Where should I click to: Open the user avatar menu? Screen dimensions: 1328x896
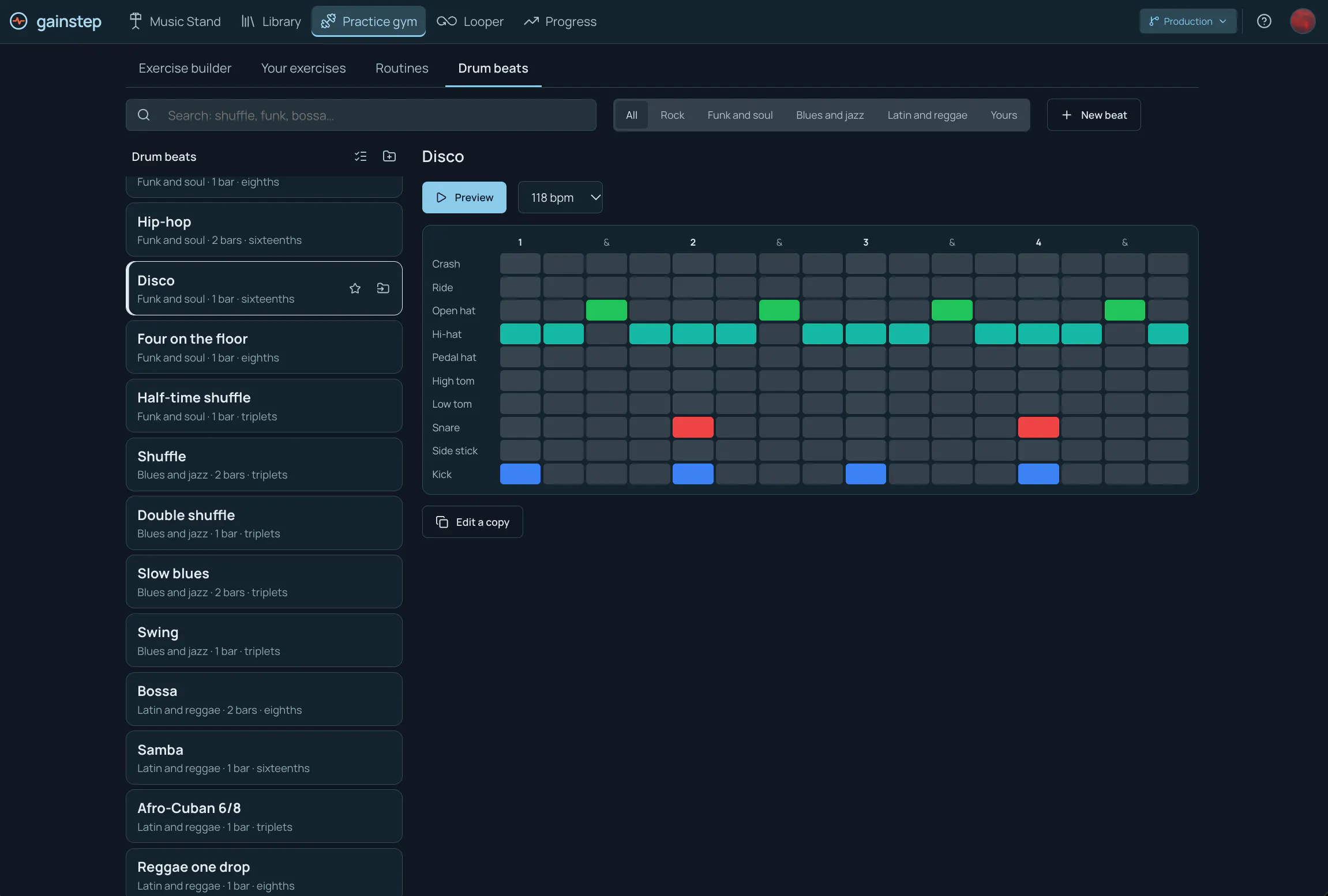click(1303, 21)
